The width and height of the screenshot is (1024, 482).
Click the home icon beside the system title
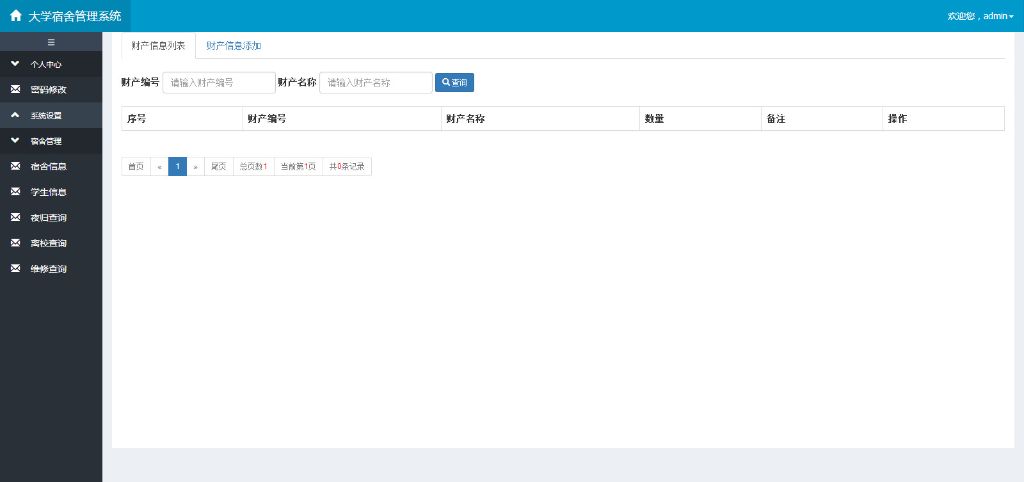(x=16, y=16)
